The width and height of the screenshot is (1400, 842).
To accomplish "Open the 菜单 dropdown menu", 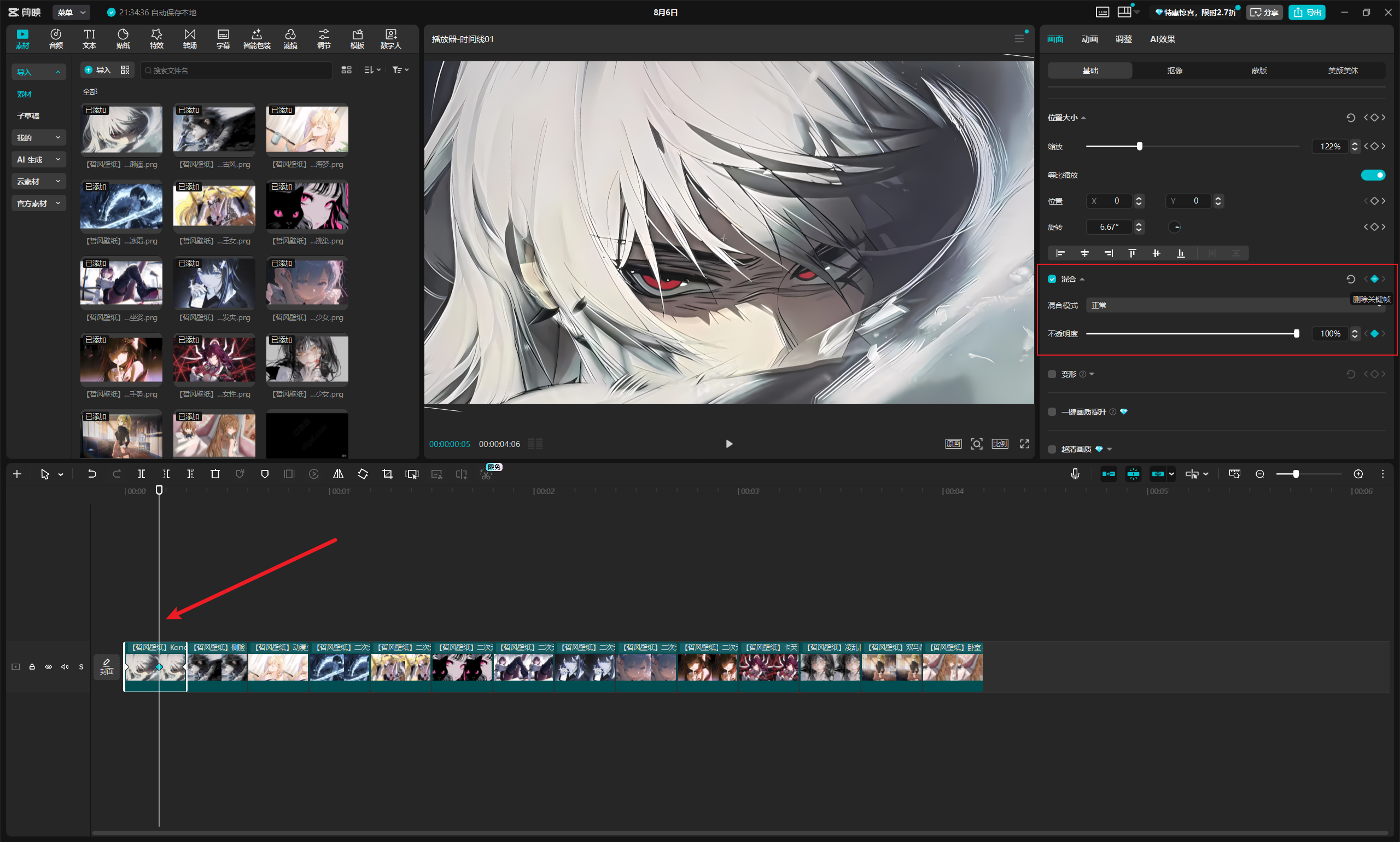I will 72,12.
